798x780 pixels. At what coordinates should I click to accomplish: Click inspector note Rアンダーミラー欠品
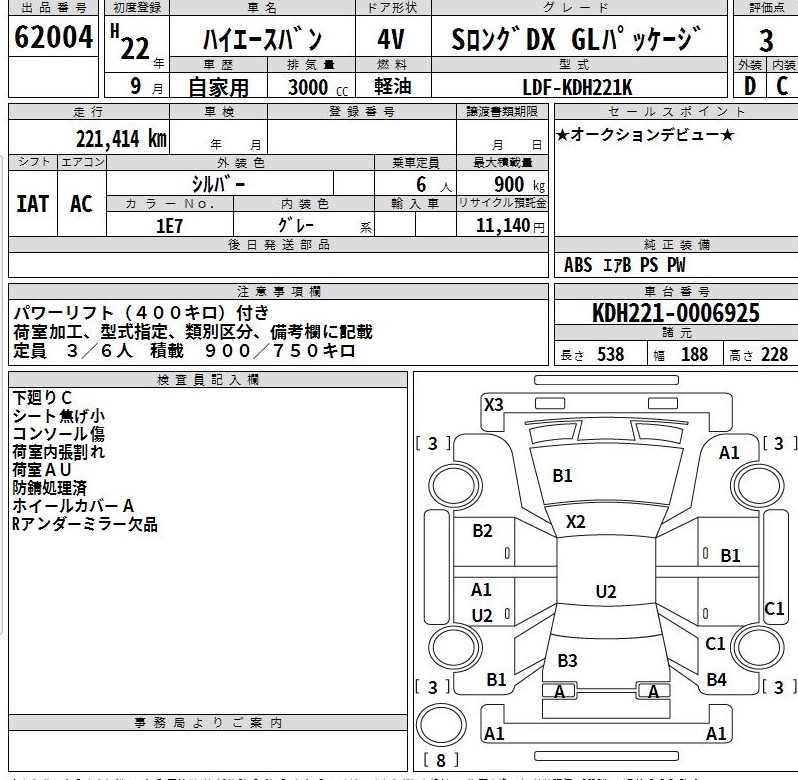(85, 524)
